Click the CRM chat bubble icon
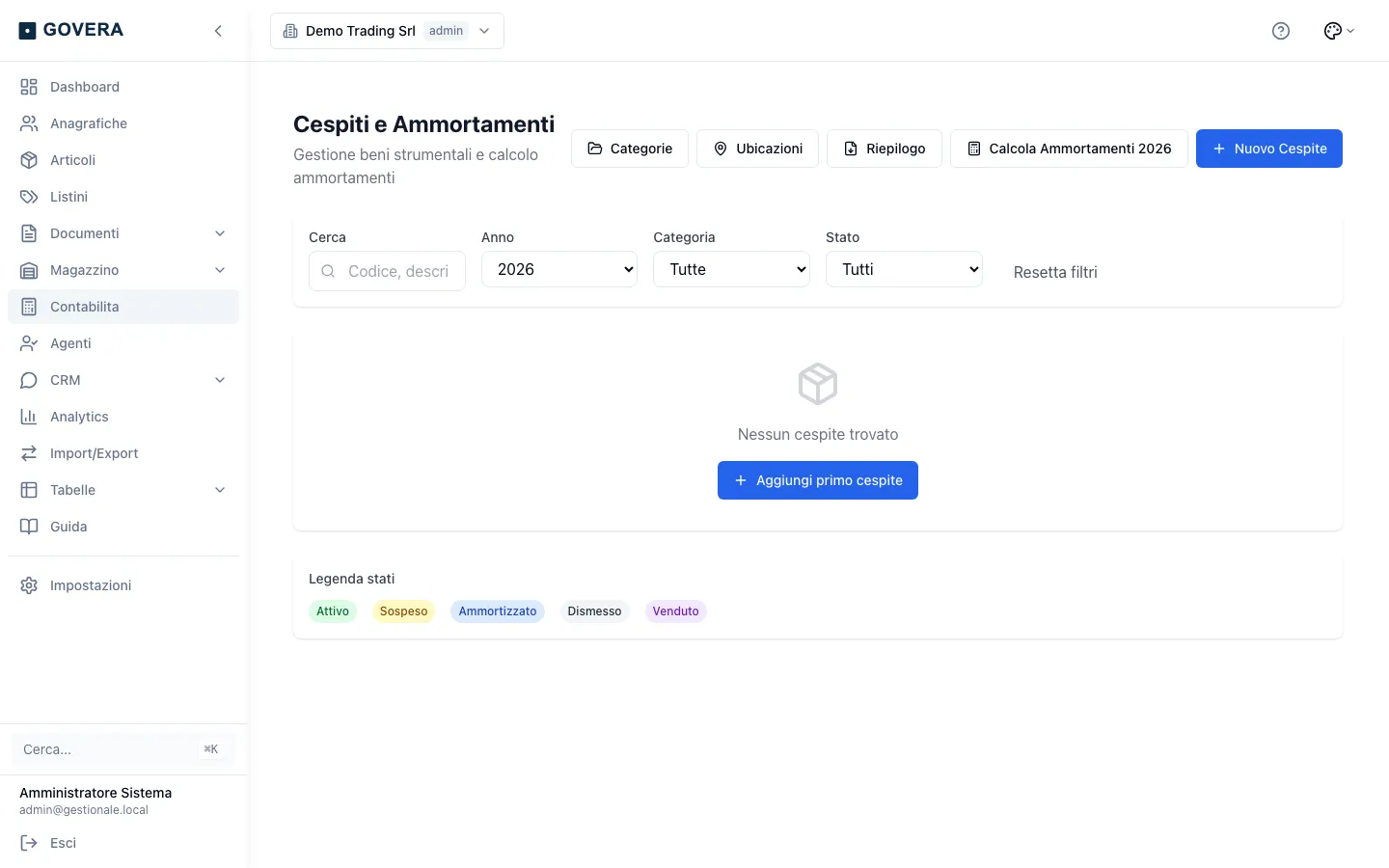 click(x=29, y=380)
